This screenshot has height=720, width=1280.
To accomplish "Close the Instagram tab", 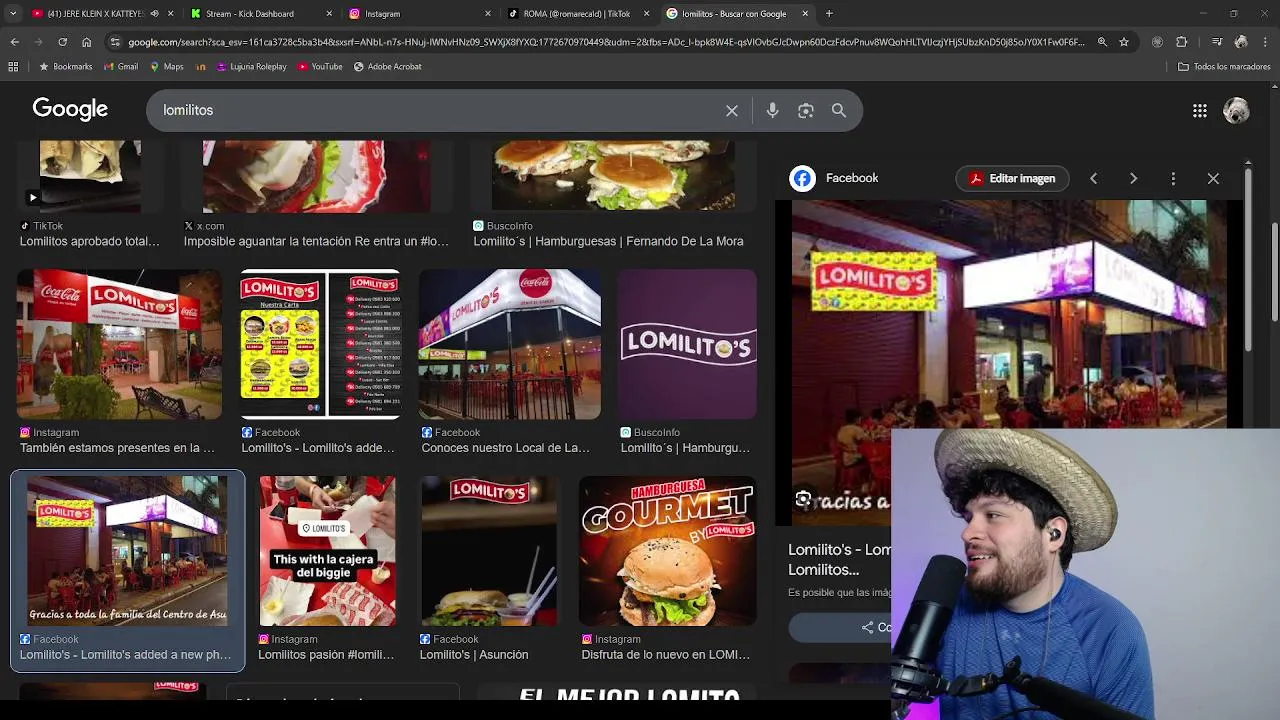I will point(488,14).
